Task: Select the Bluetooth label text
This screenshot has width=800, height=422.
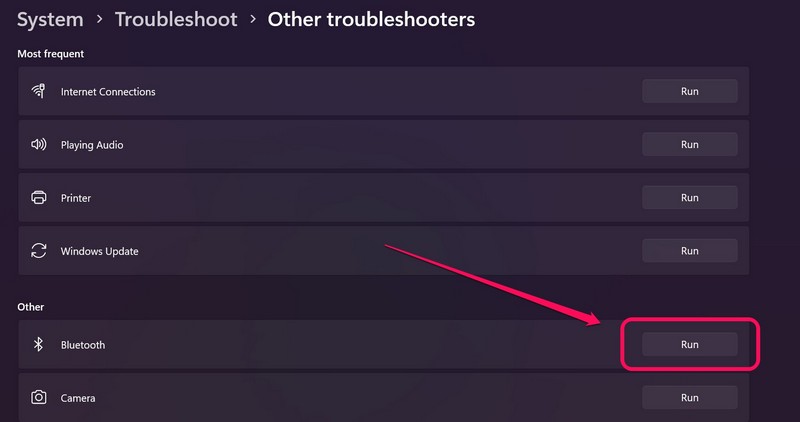Action: pyautogui.click(x=83, y=345)
